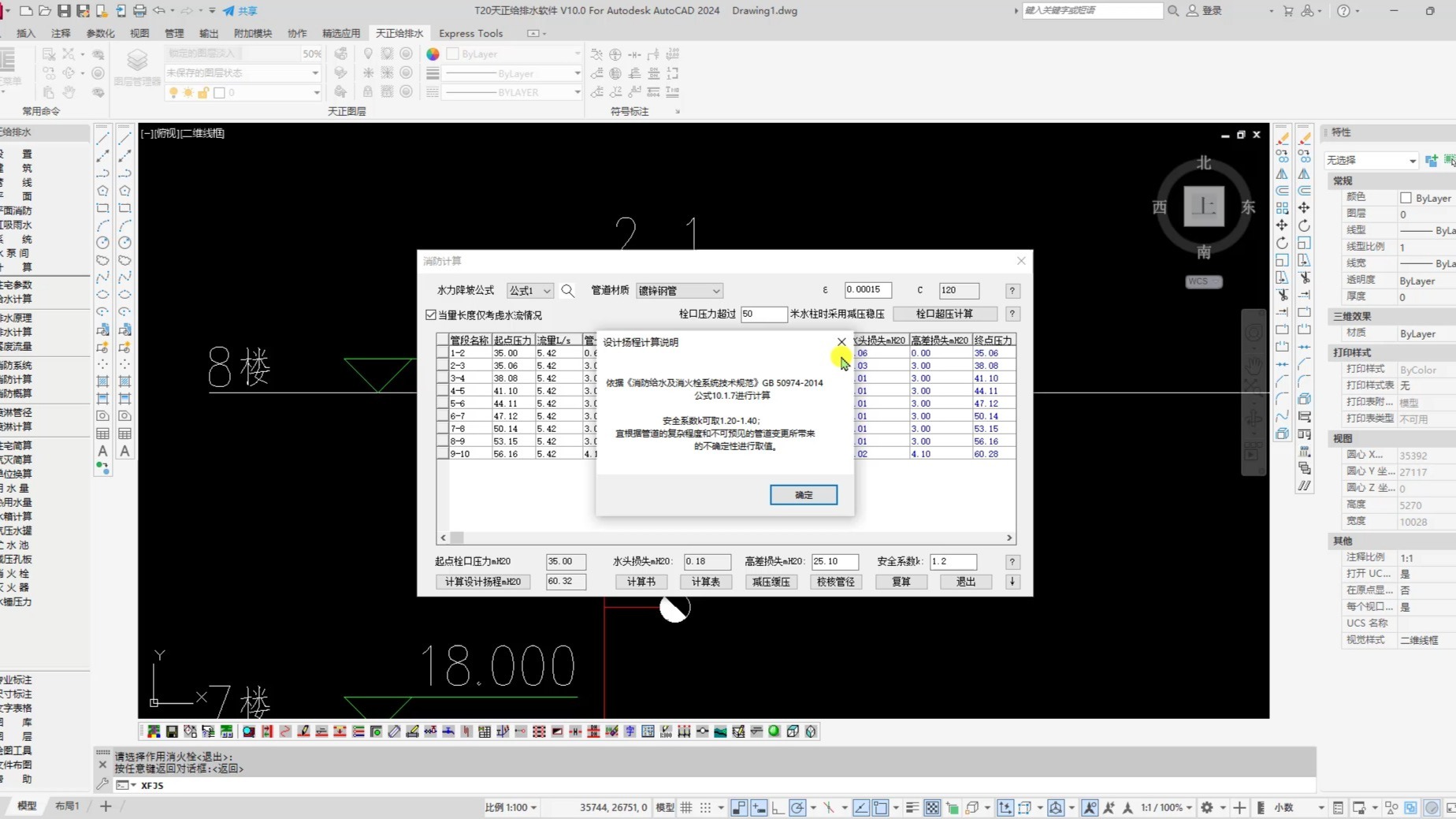Viewport: 1456px width, 819px height.
Task: Click the New drawing icon in quick access toolbar
Action: 26,11
